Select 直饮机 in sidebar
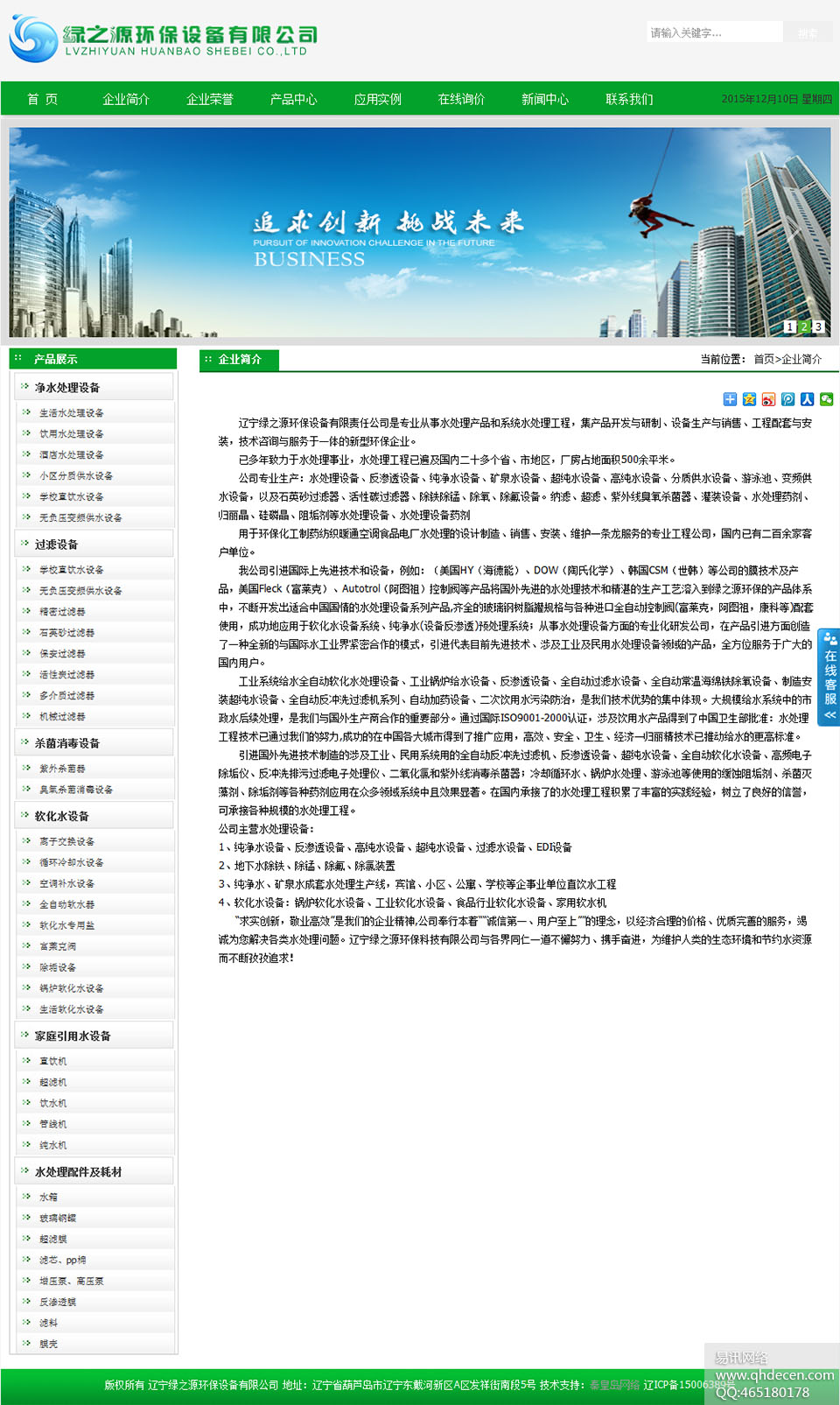The width and height of the screenshot is (840, 1405). click(x=53, y=1061)
